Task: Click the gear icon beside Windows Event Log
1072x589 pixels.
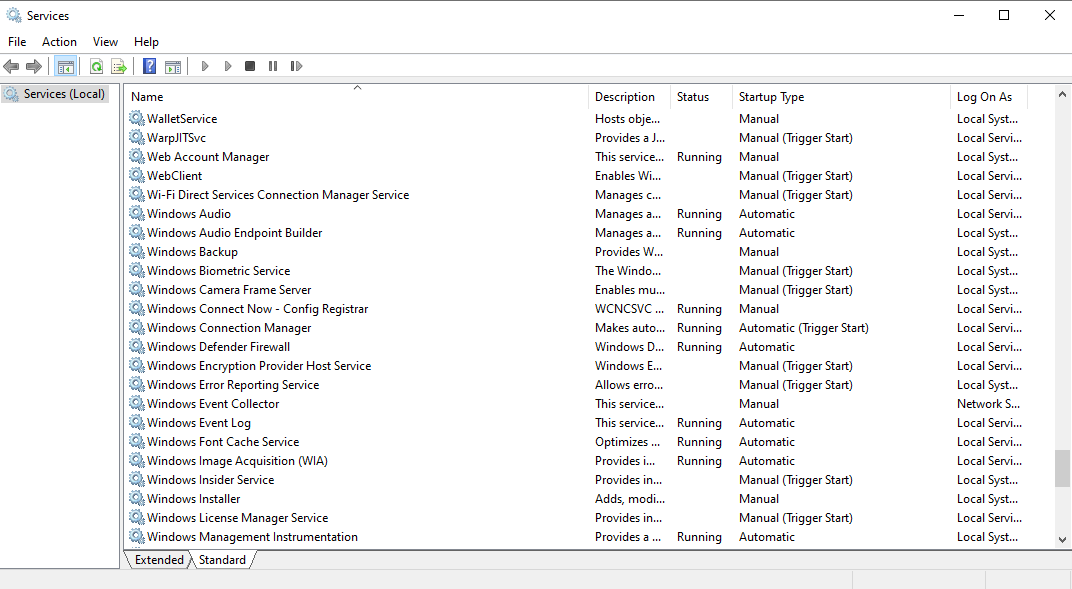Action: pos(137,422)
